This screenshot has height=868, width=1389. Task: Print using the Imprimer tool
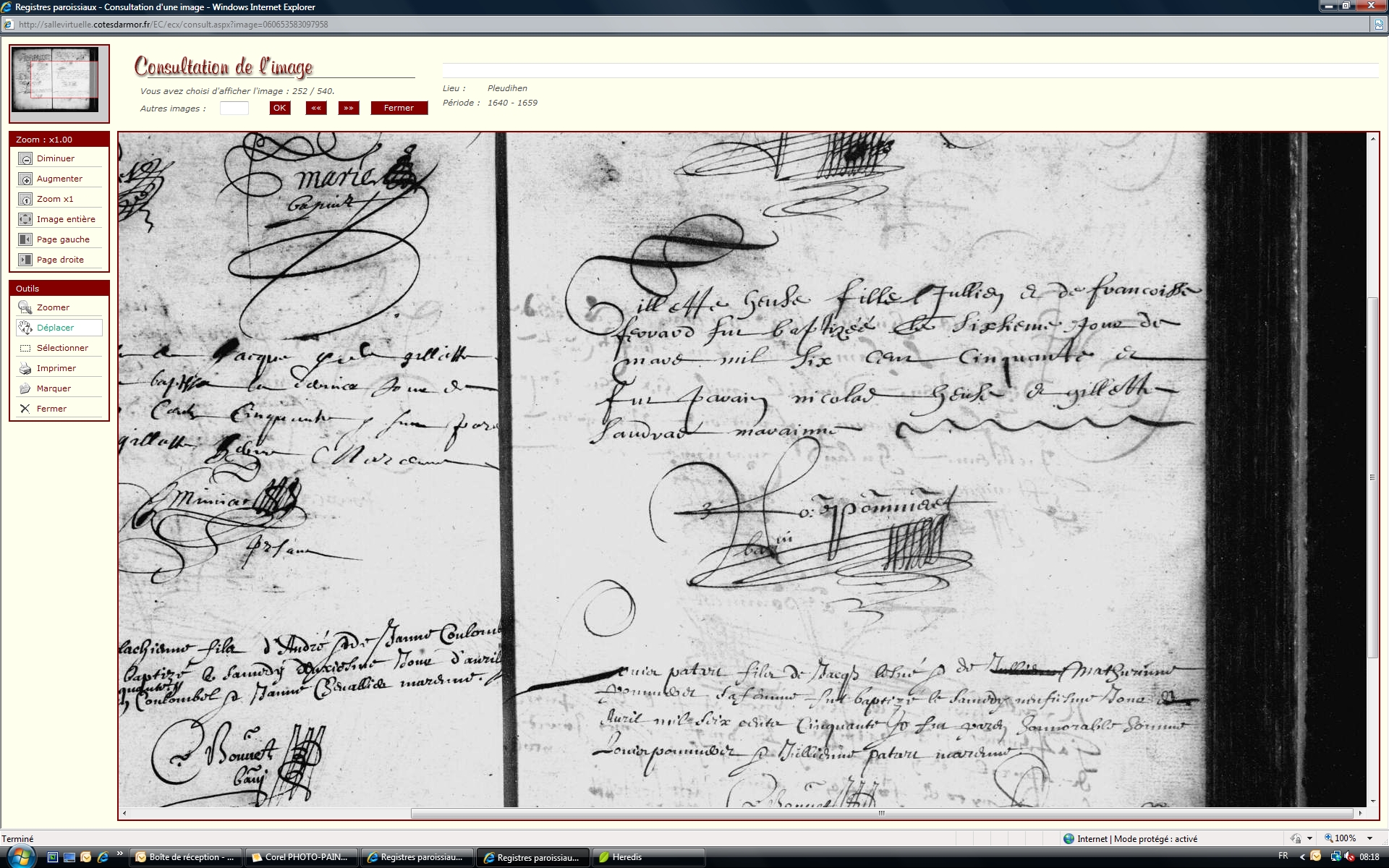click(25, 368)
